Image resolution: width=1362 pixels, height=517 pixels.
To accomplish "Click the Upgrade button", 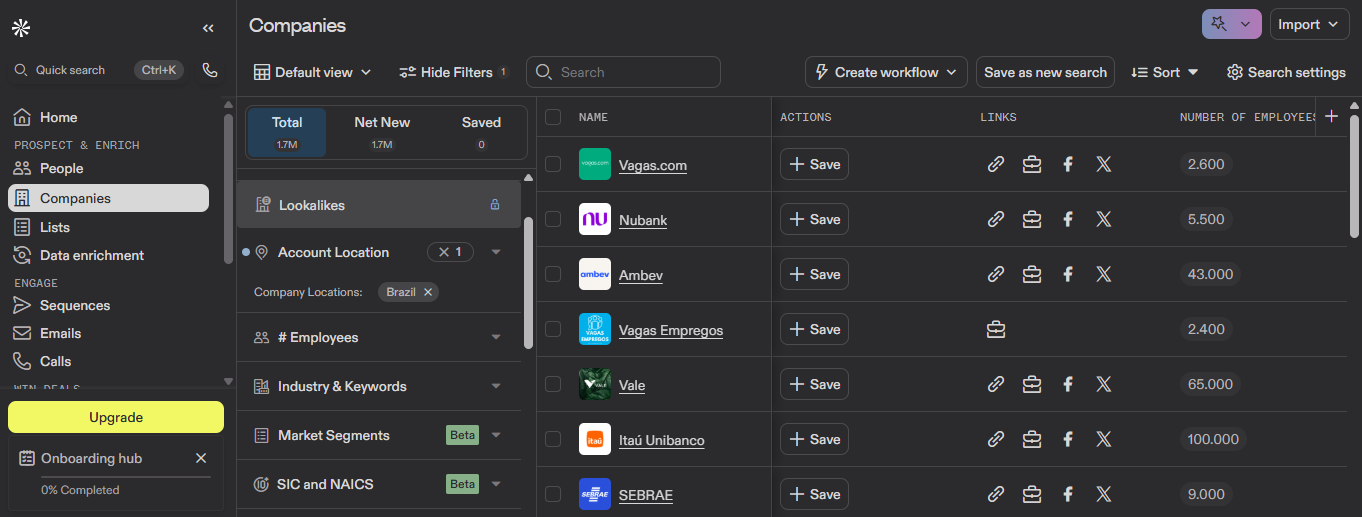I will coord(116,417).
